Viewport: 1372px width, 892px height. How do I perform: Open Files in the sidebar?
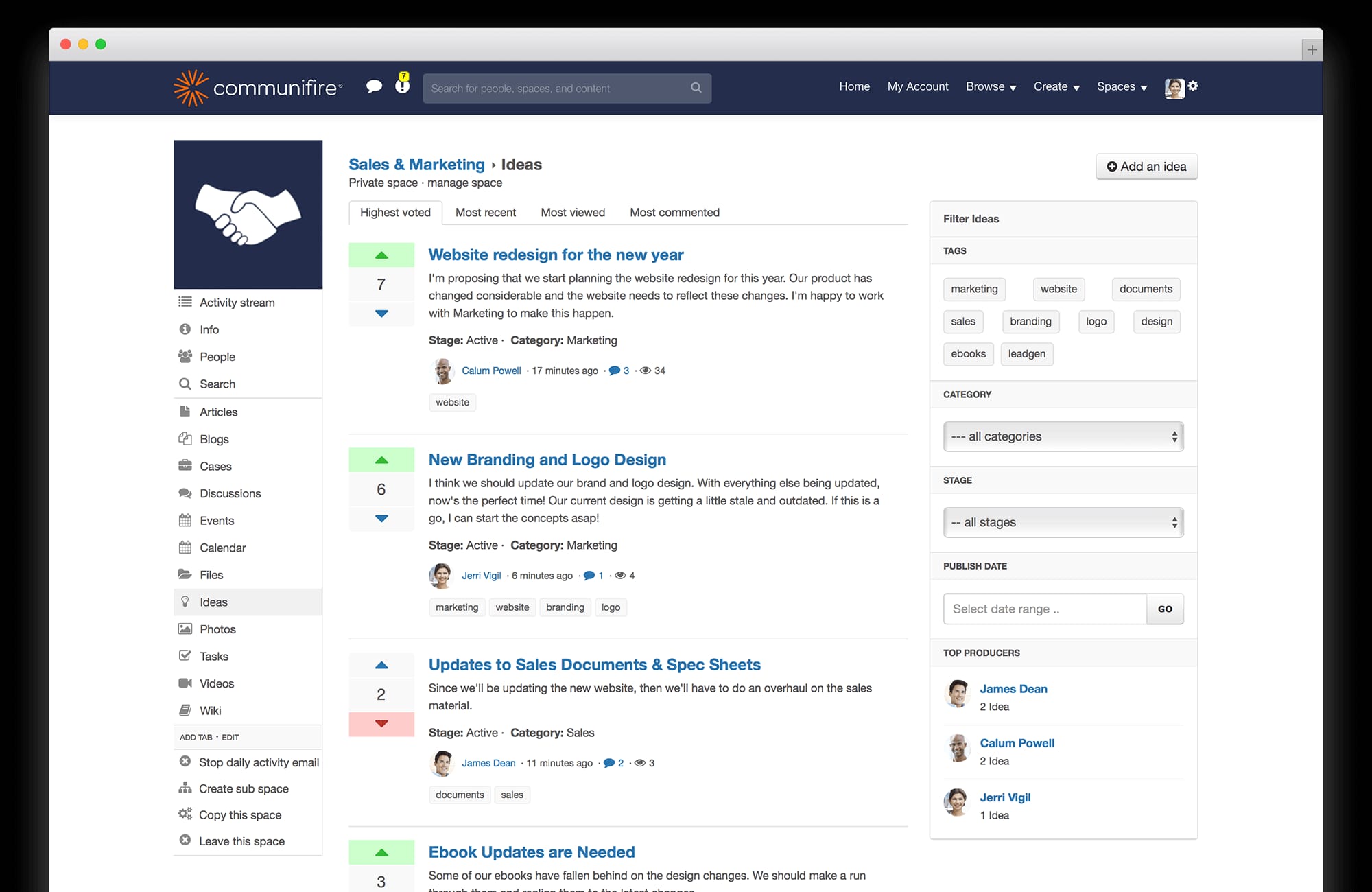pos(248,575)
